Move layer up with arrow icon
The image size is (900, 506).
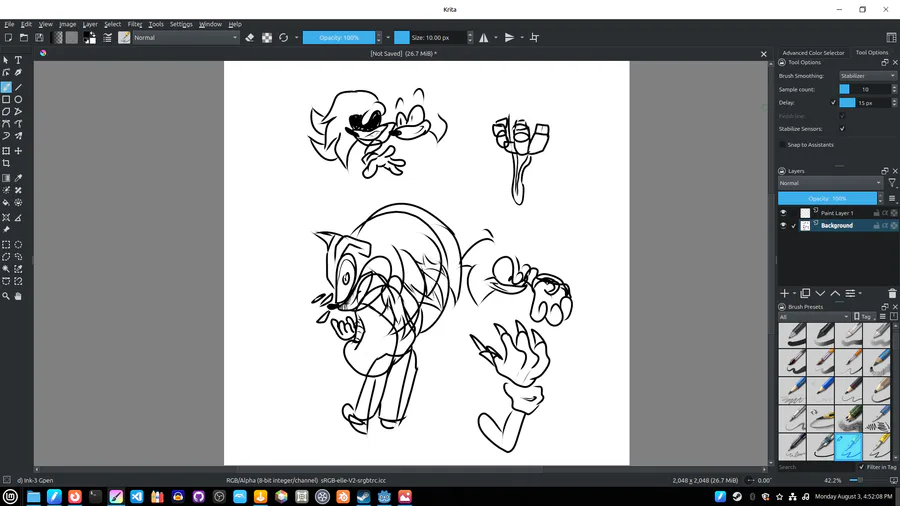coord(835,294)
